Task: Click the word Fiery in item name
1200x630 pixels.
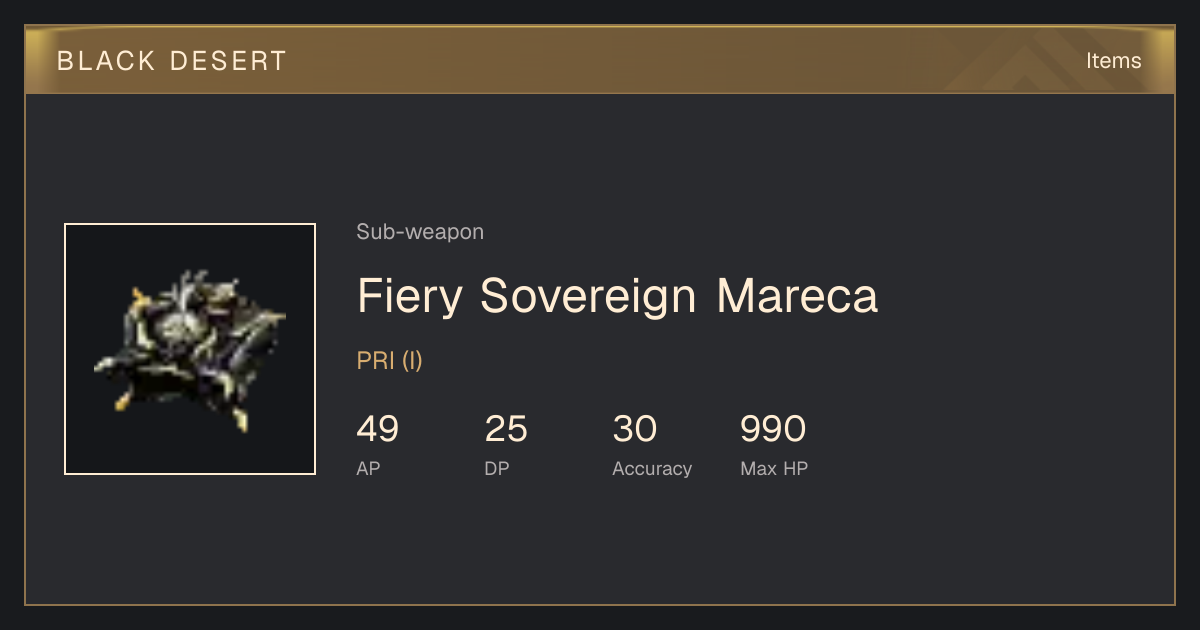Action: click(411, 297)
